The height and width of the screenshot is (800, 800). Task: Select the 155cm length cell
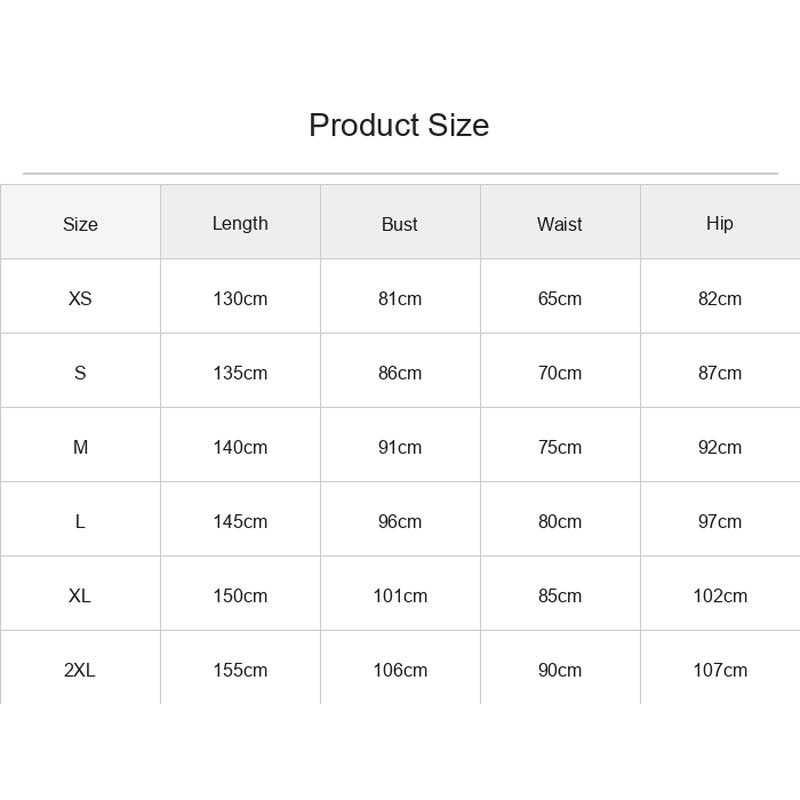(x=240, y=670)
